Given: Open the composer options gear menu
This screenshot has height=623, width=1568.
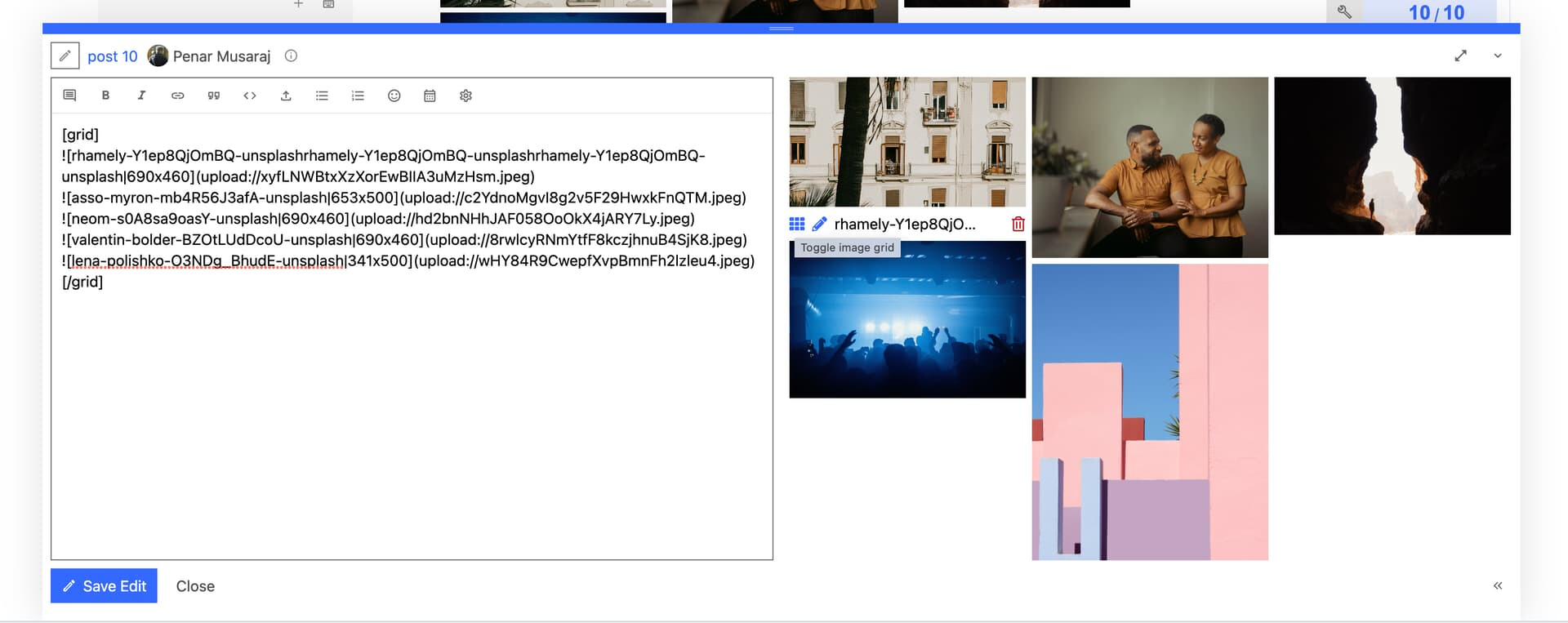Looking at the screenshot, I should [465, 96].
